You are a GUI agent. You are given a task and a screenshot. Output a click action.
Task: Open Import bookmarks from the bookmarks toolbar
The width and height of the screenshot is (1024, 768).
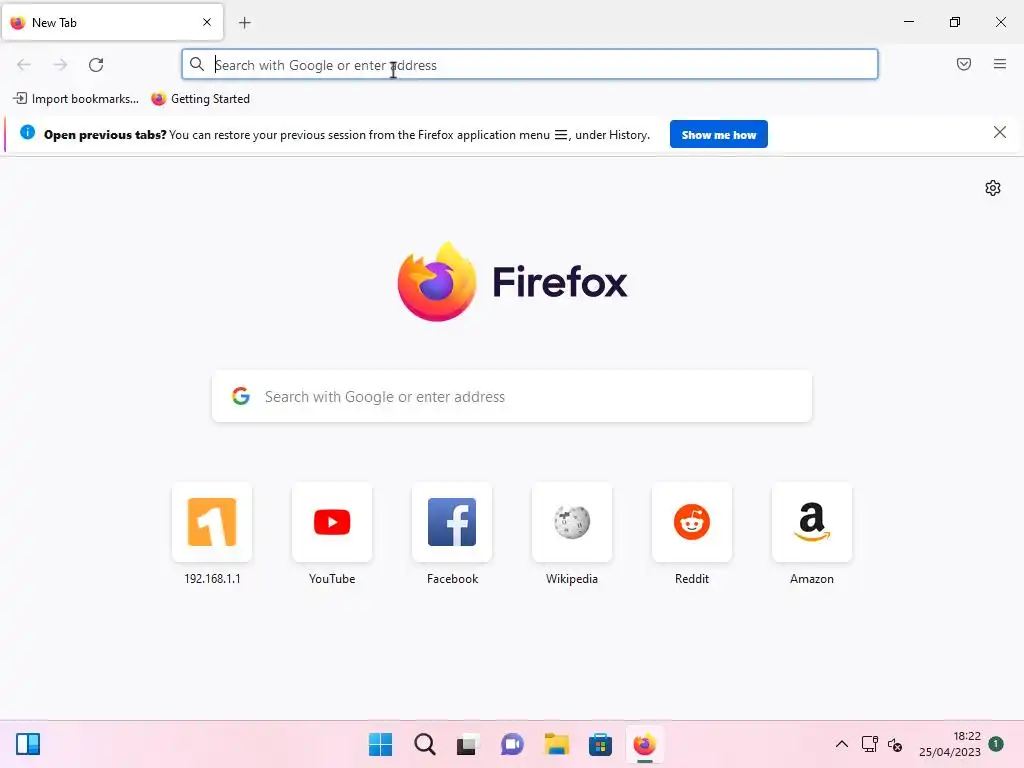(76, 99)
